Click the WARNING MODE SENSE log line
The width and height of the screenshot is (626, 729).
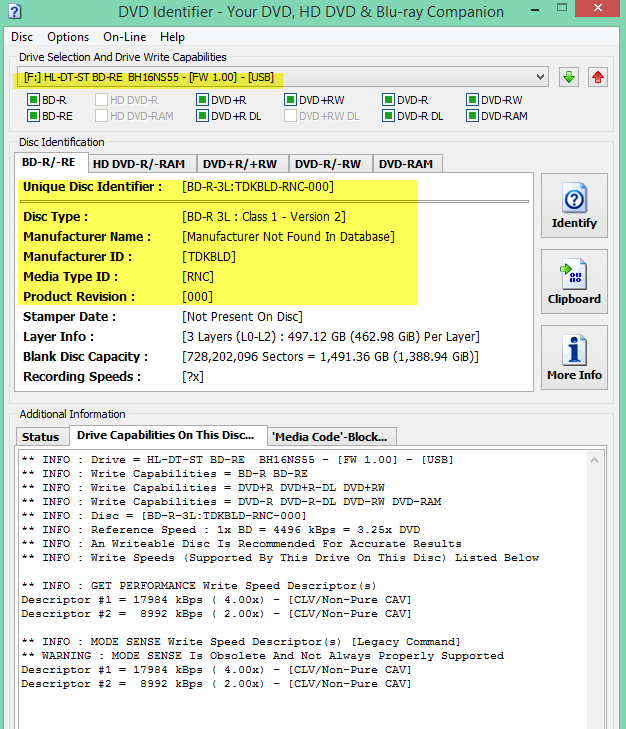pyautogui.click(x=263, y=656)
